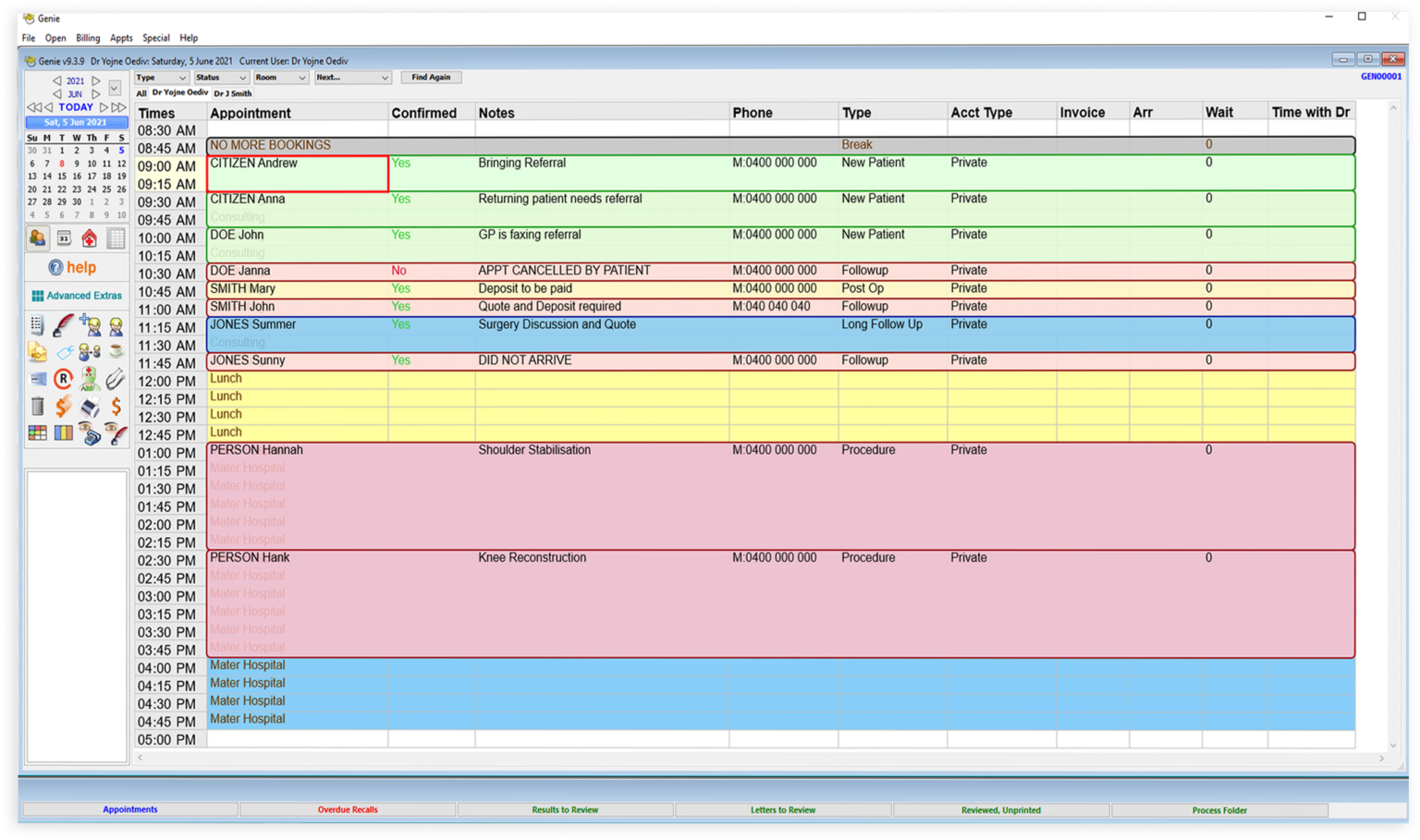Expand the Next... dropdown near Find Again
Viewport: 1420px width, 840px height.
point(351,77)
